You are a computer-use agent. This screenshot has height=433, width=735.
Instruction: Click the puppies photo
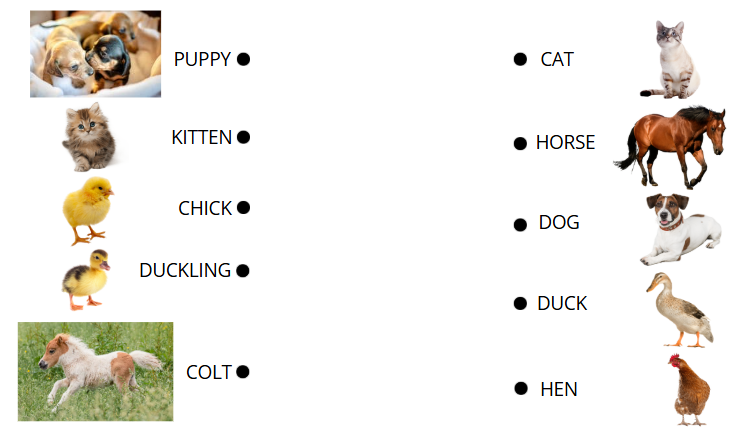96,54
